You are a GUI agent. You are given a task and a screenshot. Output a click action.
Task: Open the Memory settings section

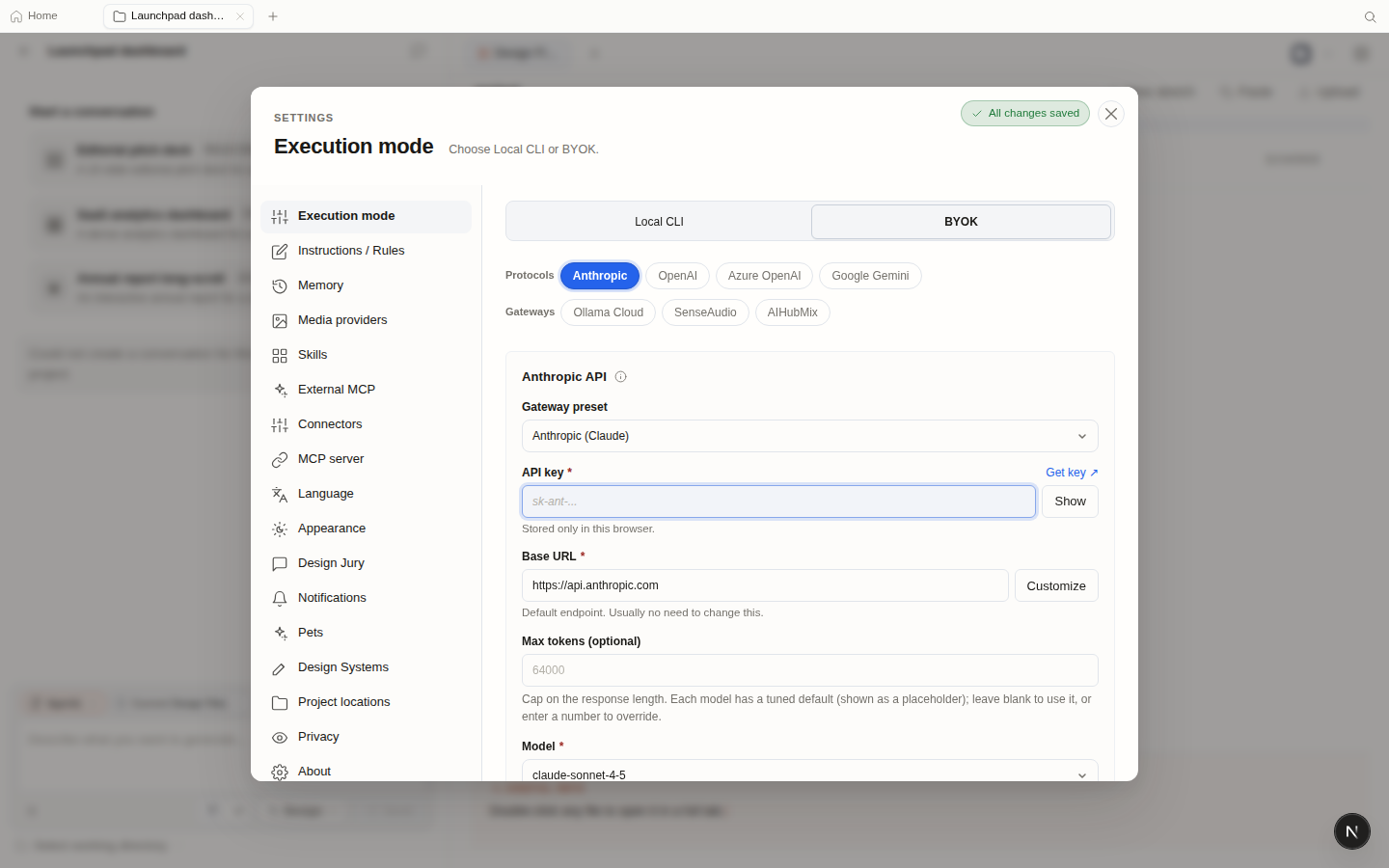366,286
